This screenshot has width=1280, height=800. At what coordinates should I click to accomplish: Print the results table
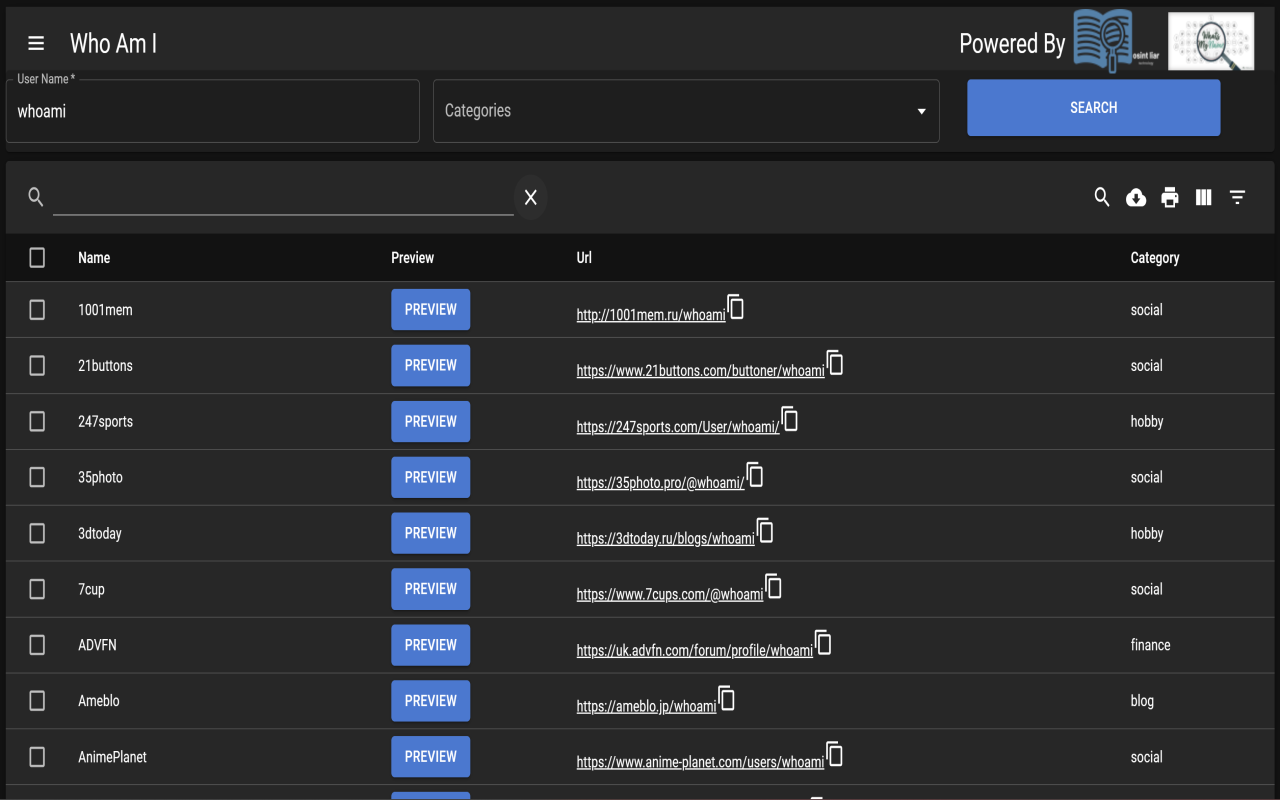point(1170,197)
